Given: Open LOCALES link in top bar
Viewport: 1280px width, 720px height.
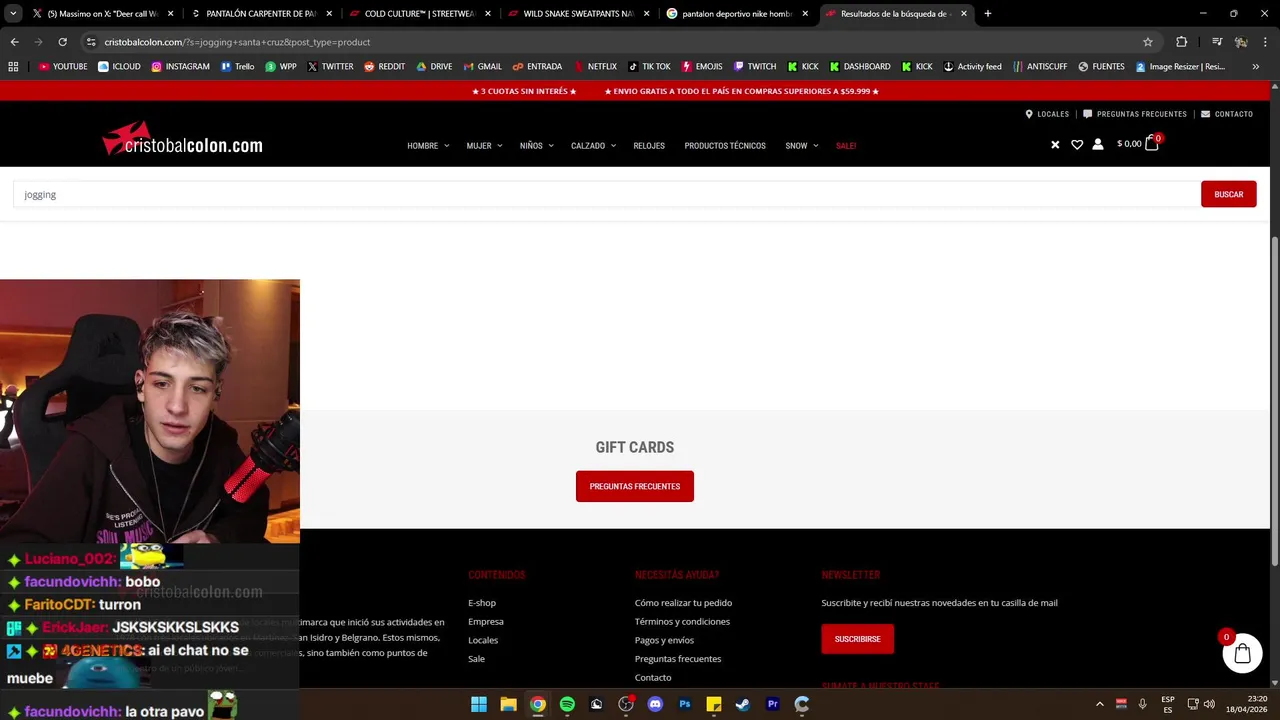Looking at the screenshot, I should pyautogui.click(x=1047, y=114).
